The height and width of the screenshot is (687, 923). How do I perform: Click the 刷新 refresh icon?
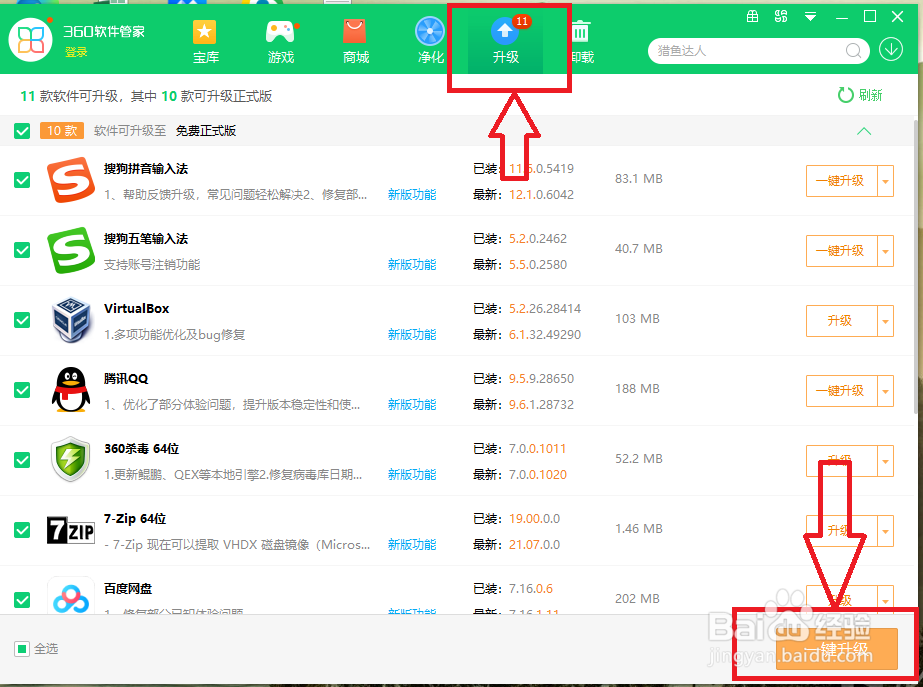tap(845, 95)
